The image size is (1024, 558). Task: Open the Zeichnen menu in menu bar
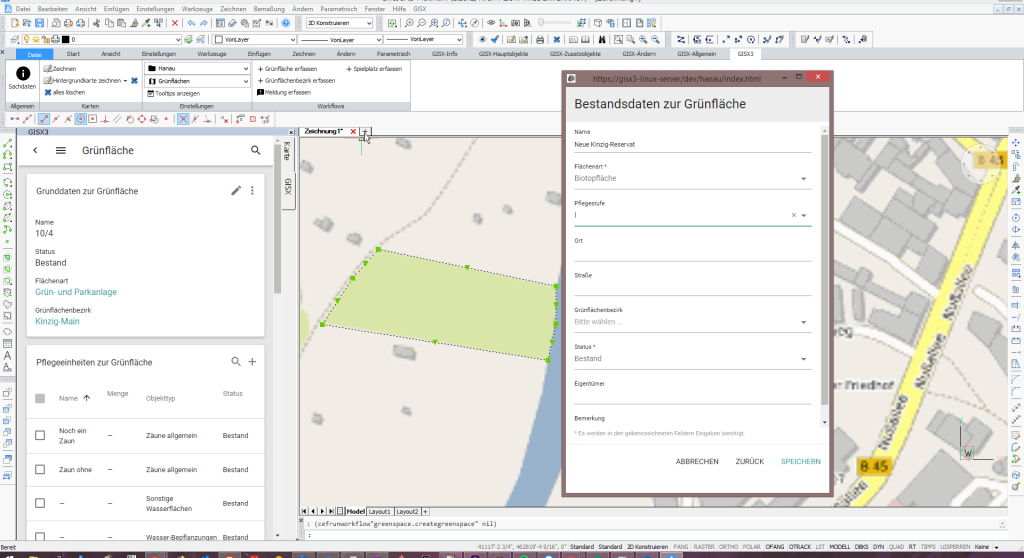[232, 9]
